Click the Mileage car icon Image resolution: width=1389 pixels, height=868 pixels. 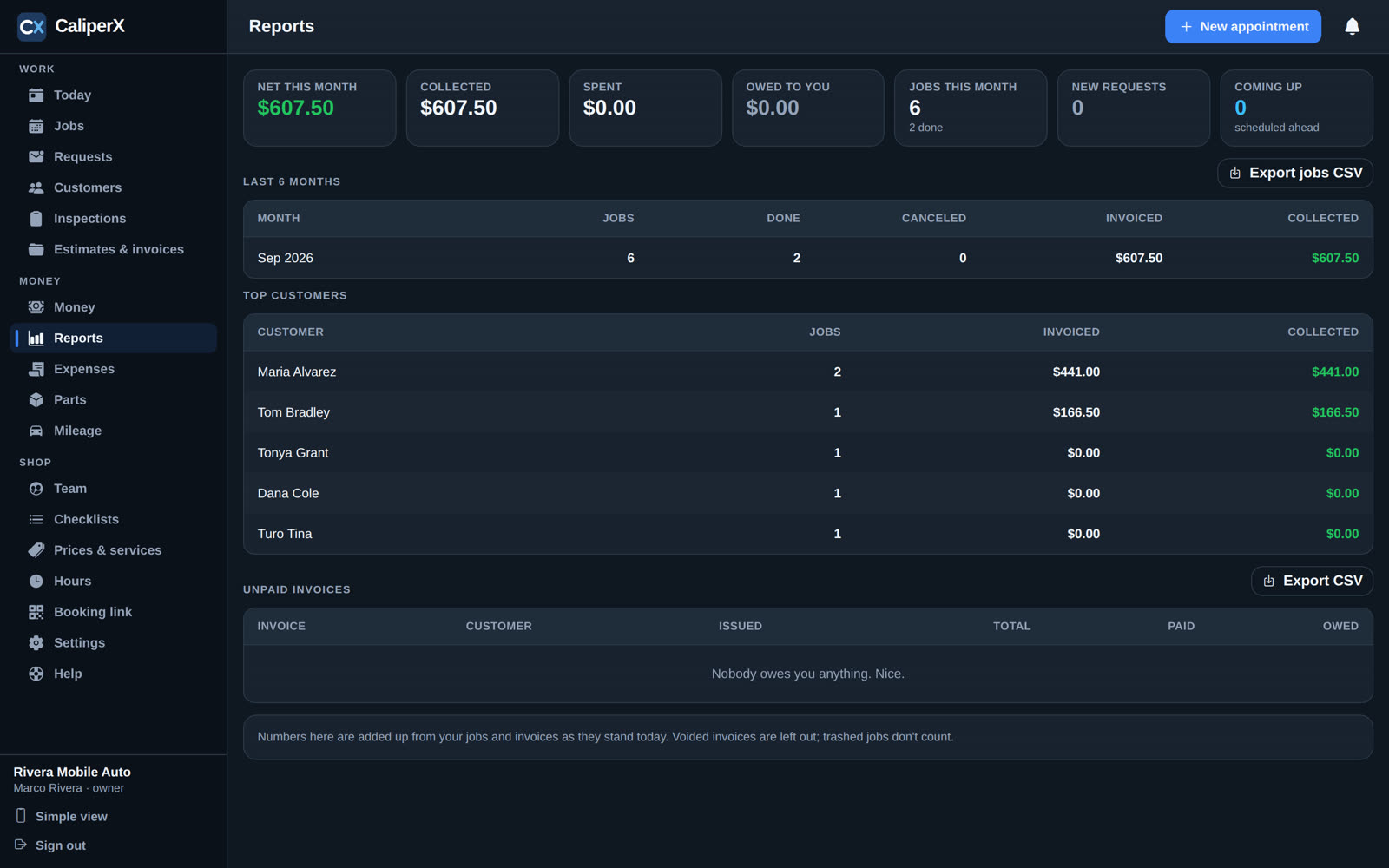[36, 431]
